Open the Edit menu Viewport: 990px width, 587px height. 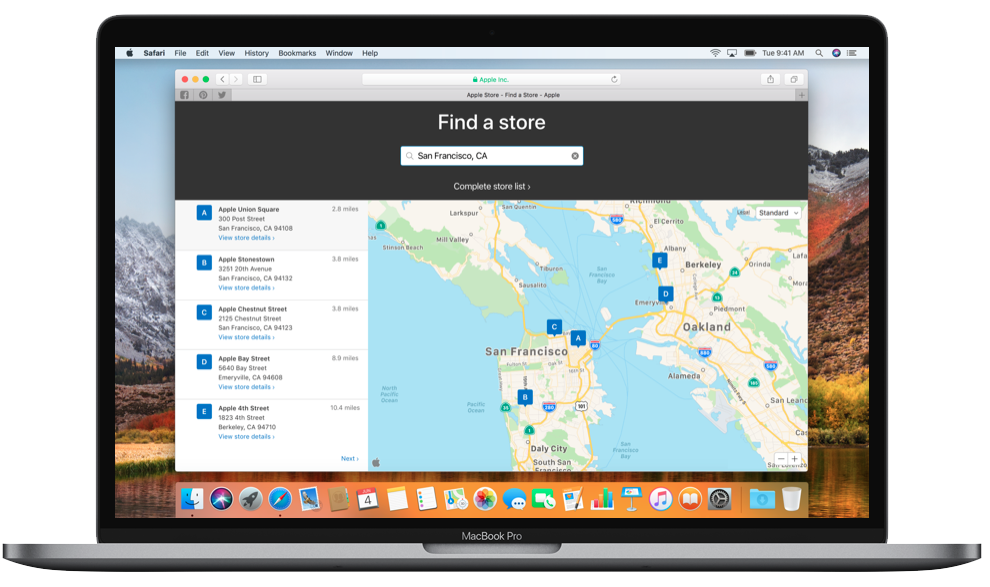[202, 53]
